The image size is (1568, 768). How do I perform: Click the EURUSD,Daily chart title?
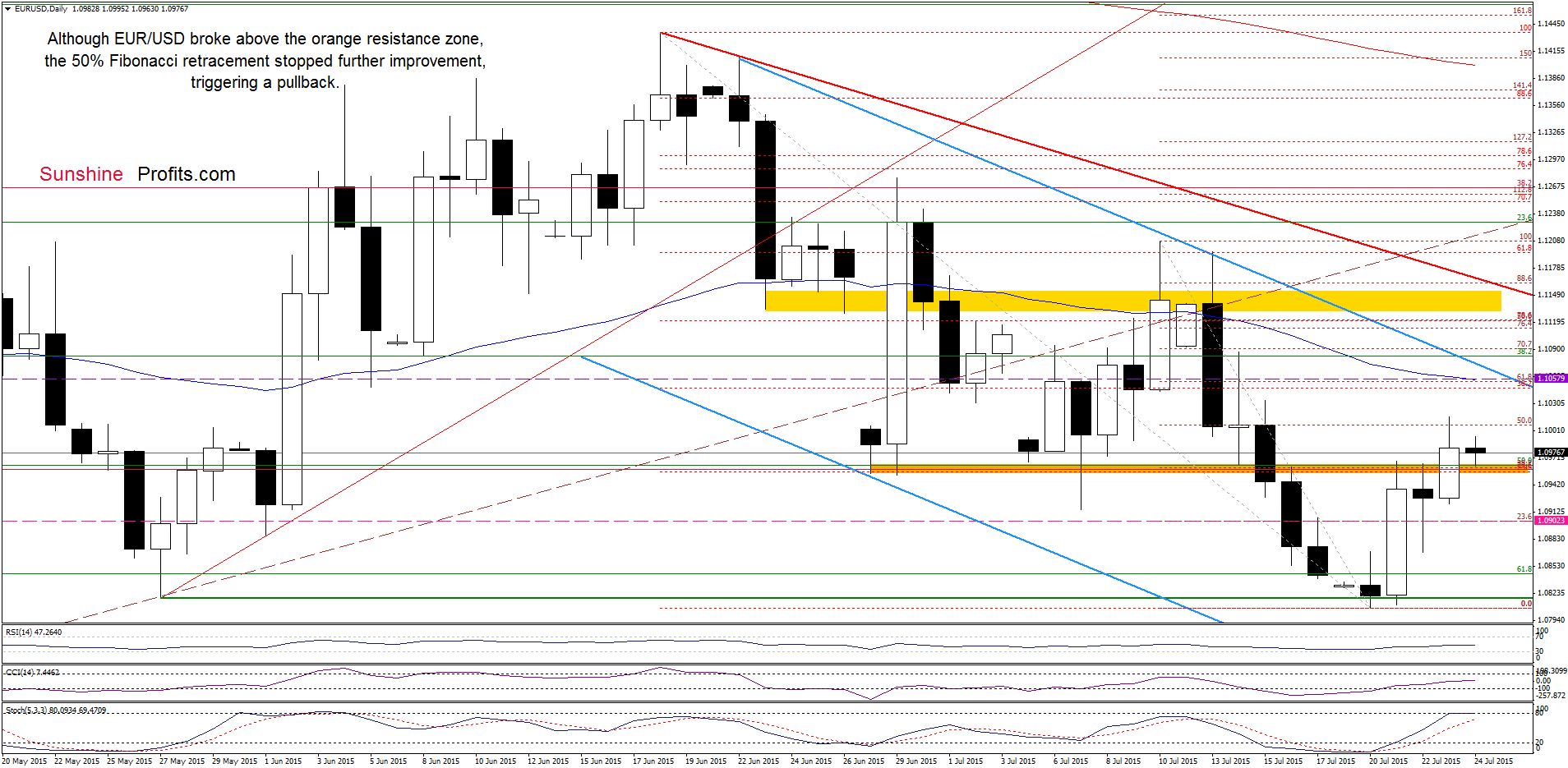click(x=41, y=9)
